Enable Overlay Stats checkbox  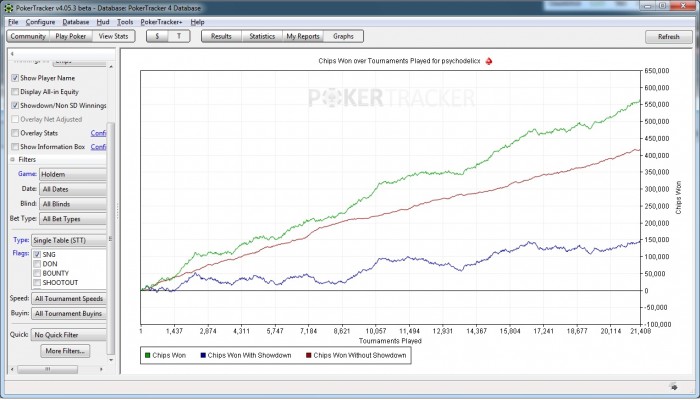[15, 133]
